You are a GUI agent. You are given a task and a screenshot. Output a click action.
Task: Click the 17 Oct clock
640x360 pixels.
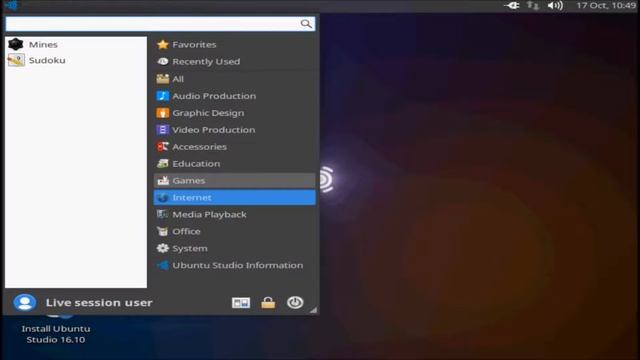tap(606, 5)
